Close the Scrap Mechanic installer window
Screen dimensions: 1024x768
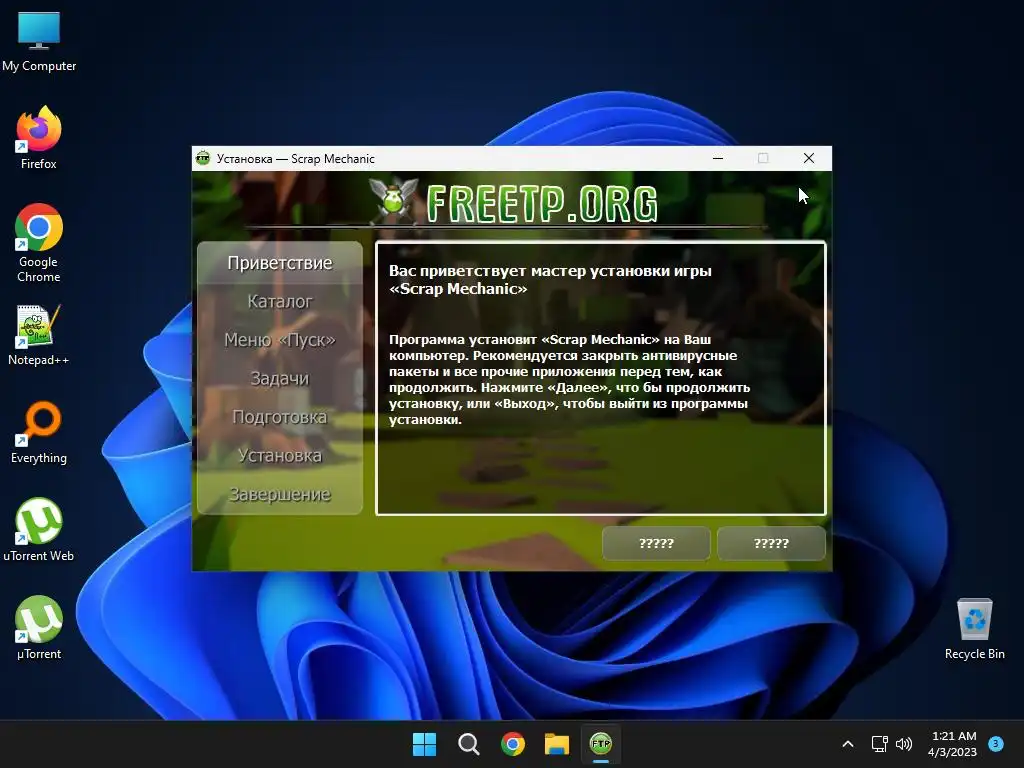[808, 158]
